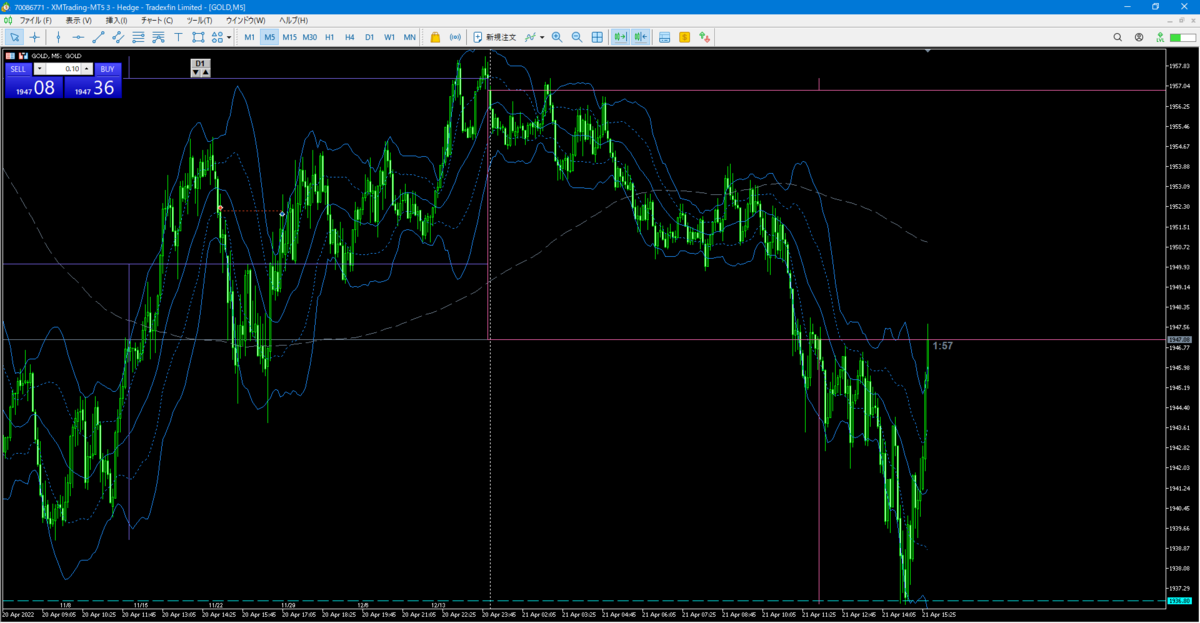Click the 1957.04 price scale label

point(1179,86)
